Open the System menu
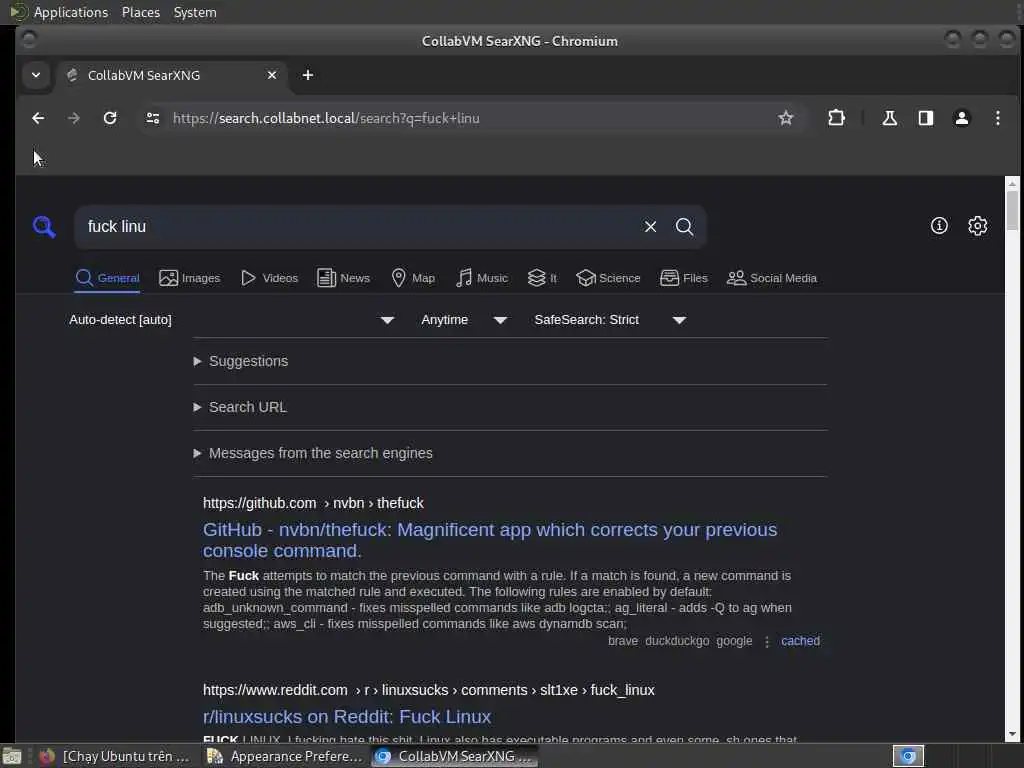The width and height of the screenshot is (1024, 768). pyautogui.click(x=195, y=12)
